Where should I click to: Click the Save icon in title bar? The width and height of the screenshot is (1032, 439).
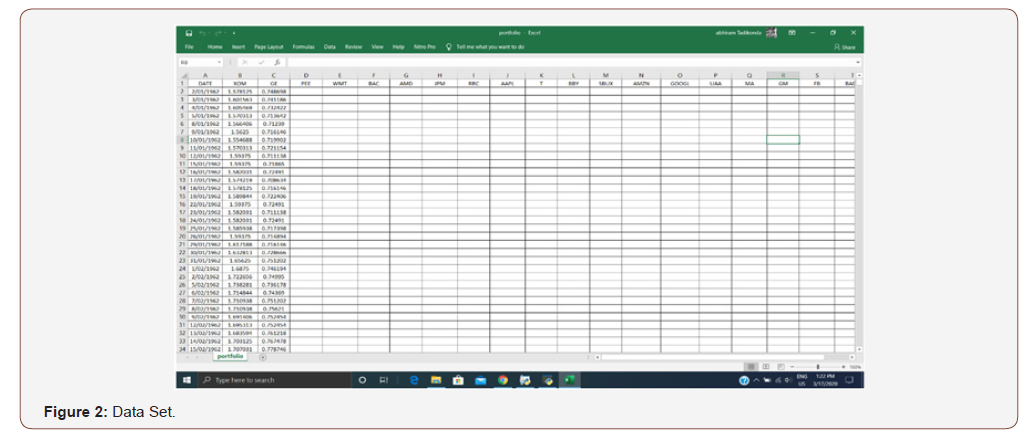(x=189, y=32)
